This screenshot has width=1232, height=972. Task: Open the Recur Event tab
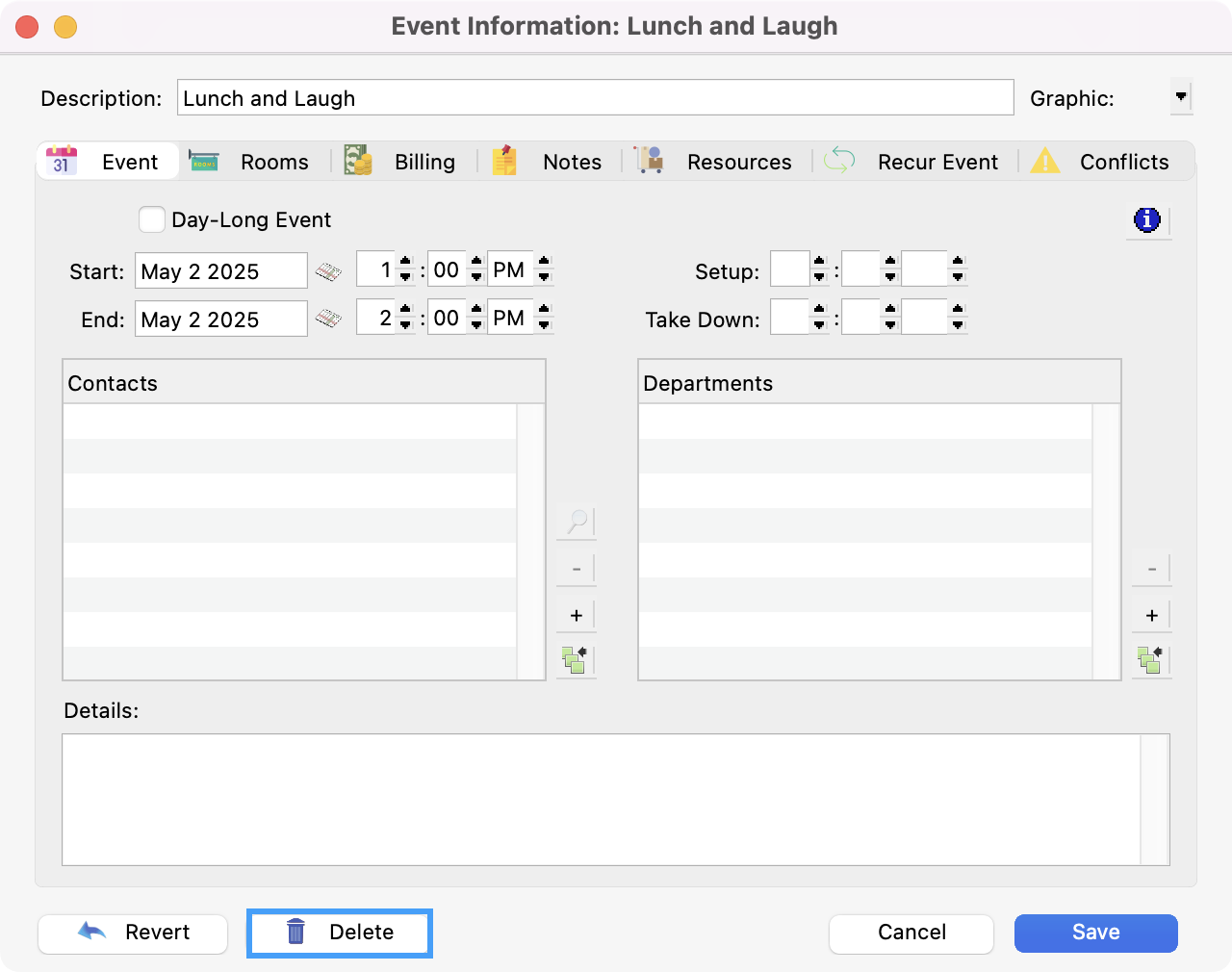(x=912, y=162)
